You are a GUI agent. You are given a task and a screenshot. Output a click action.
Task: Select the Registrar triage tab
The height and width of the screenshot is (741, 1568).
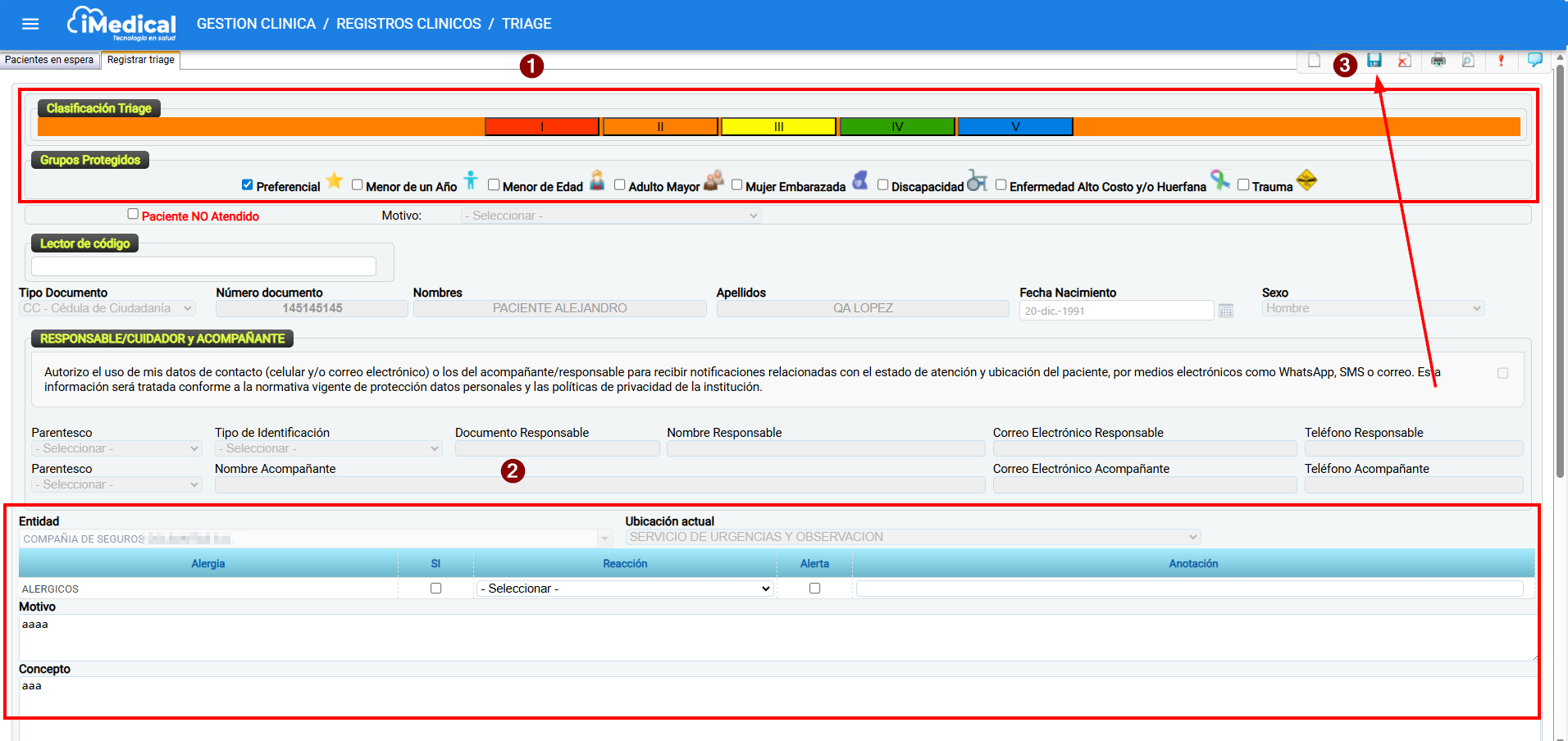coord(140,60)
